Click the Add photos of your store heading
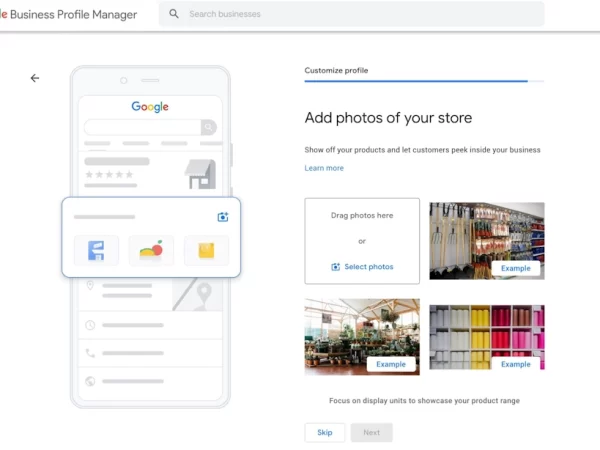 click(x=388, y=118)
